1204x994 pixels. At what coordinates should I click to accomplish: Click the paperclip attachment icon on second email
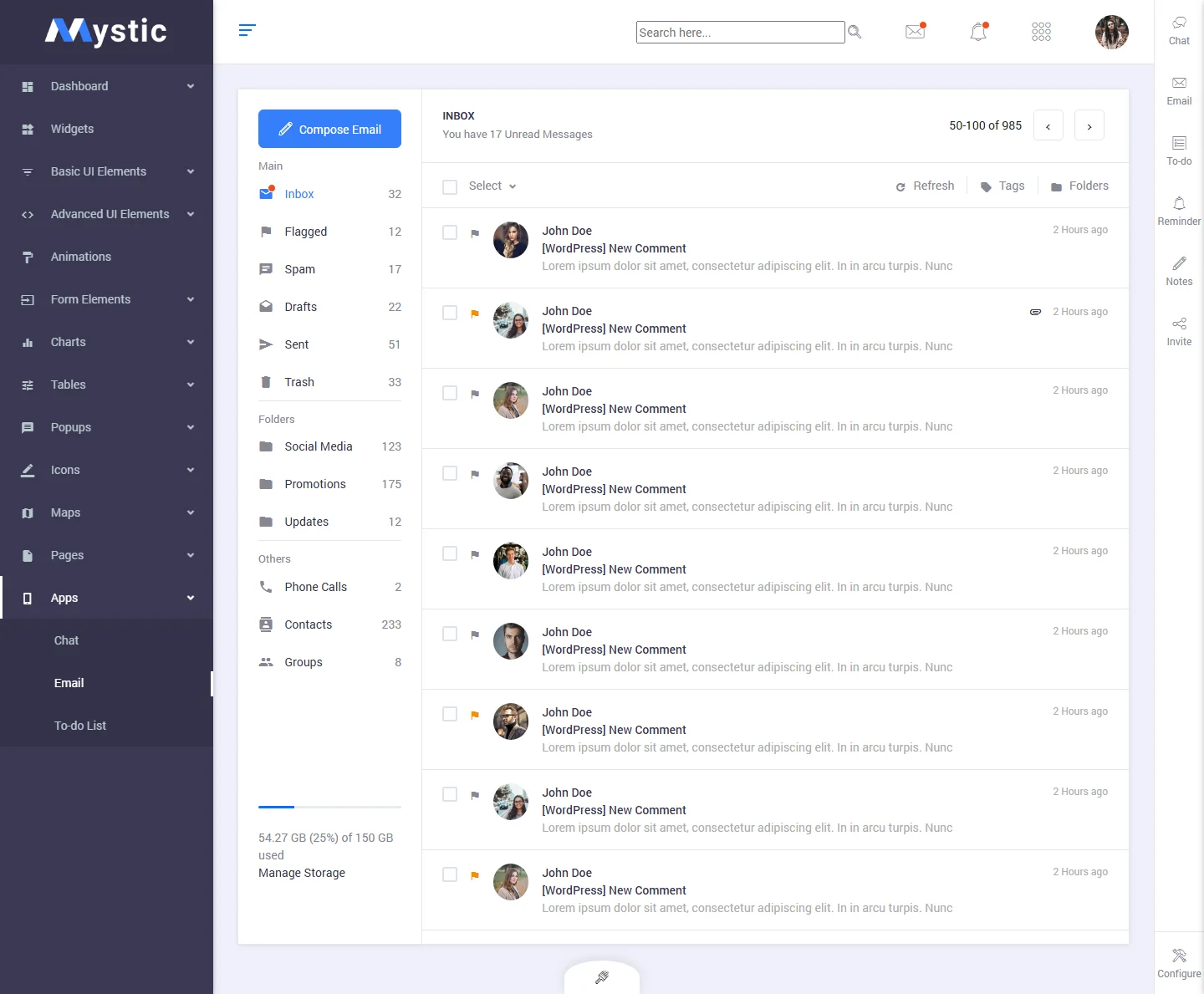[1035, 312]
